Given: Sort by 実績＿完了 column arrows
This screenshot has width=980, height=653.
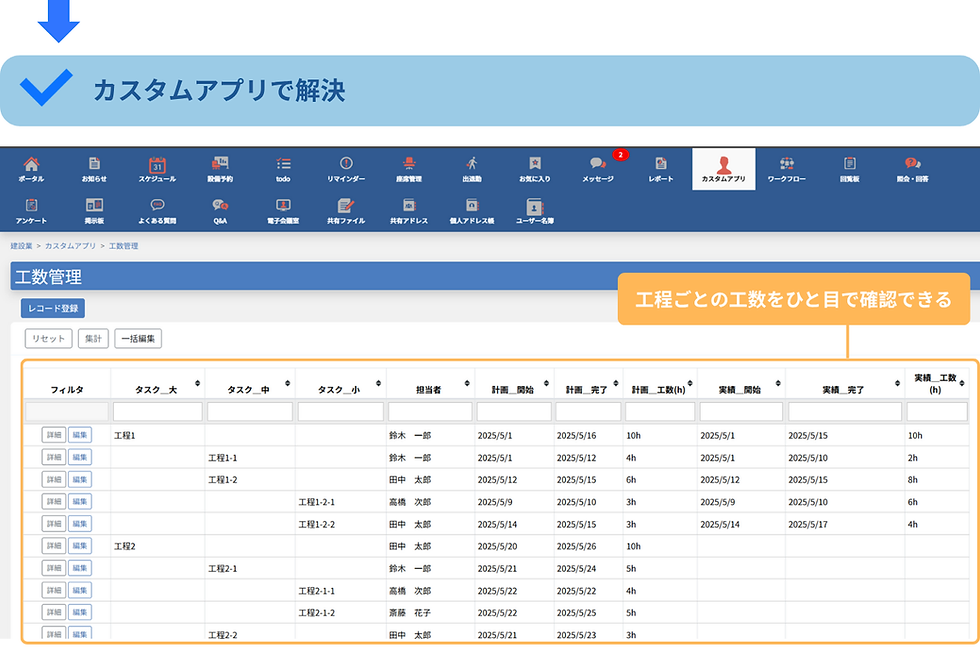Looking at the screenshot, I should click(898, 383).
